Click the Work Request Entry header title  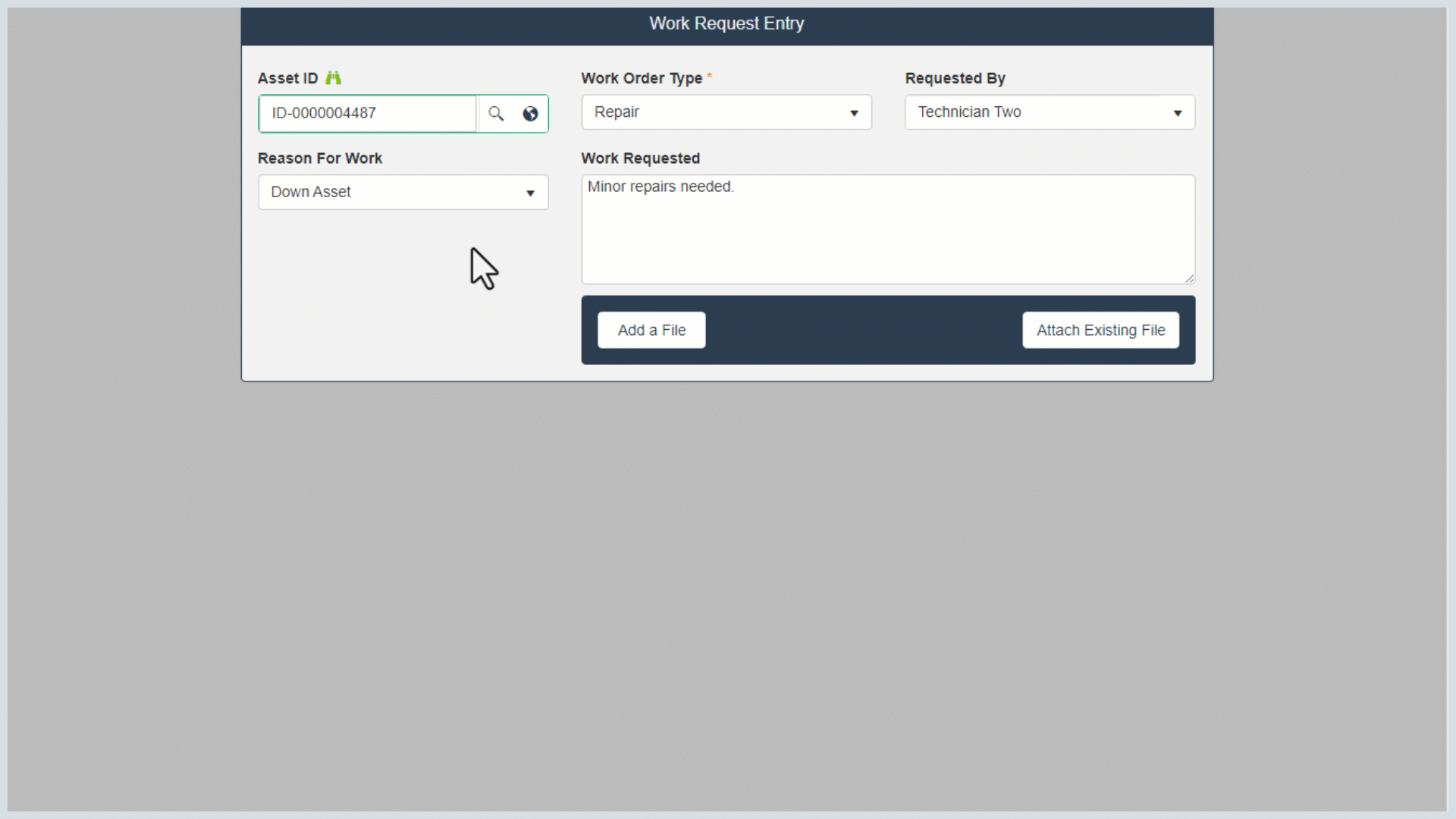point(726,24)
